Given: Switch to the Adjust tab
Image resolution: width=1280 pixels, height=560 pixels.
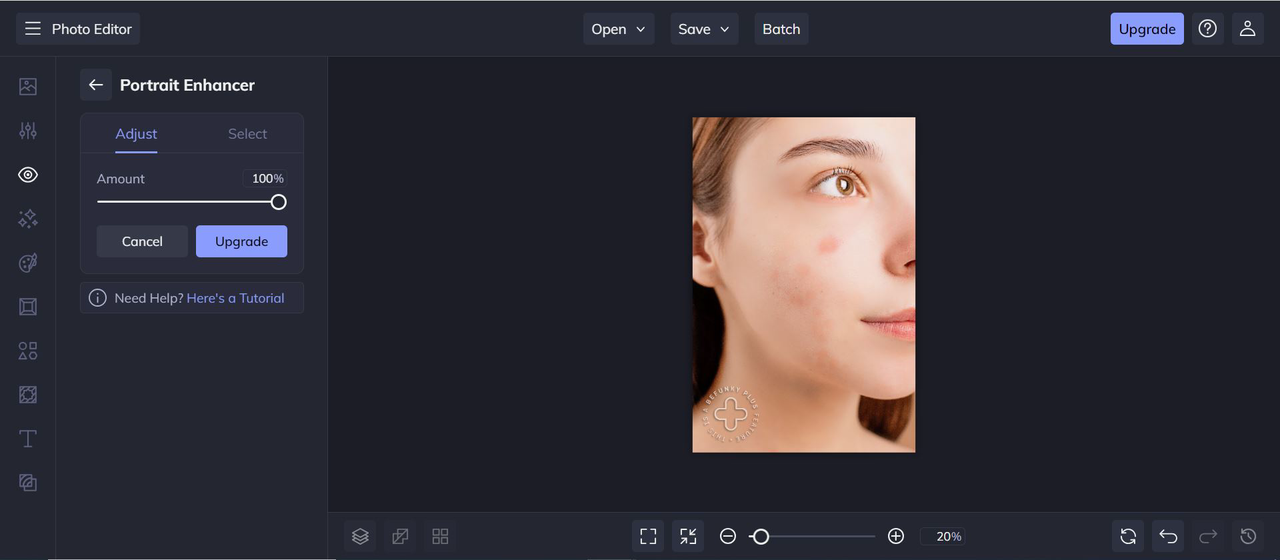Looking at the screenshot, I should click(x=136, y=134).
